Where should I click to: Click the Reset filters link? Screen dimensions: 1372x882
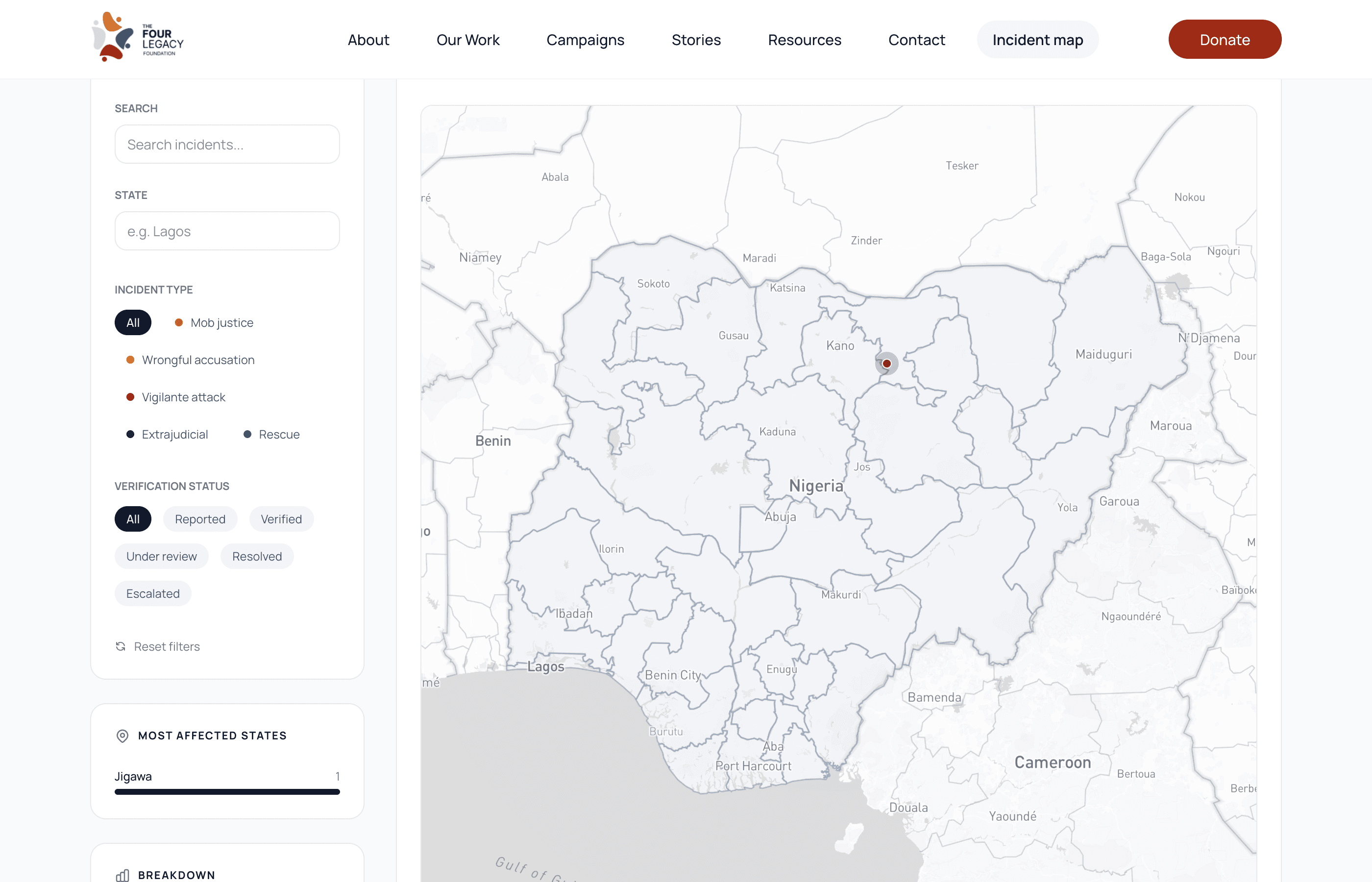point(158,647)
